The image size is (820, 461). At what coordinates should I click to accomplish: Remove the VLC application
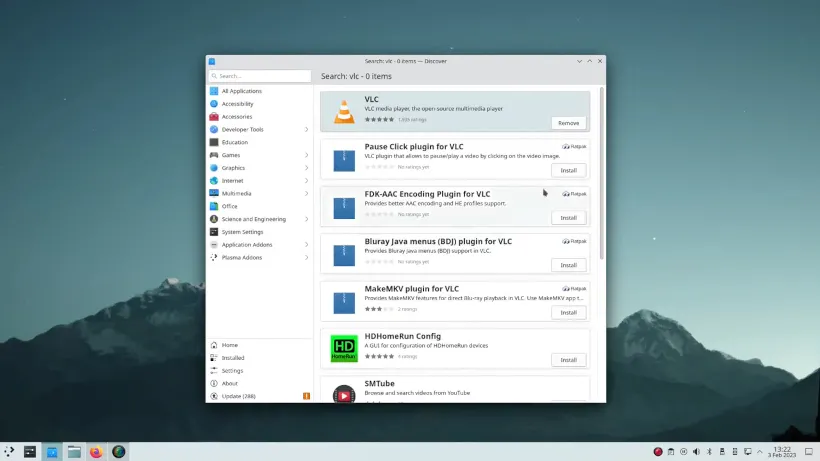[568, 123]
